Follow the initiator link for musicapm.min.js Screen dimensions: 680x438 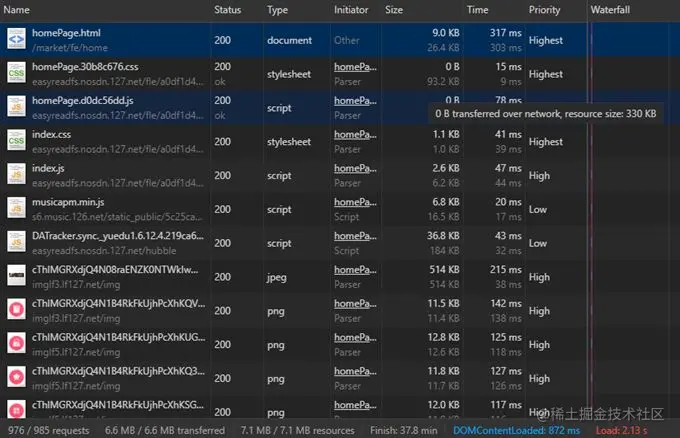pos(355,202)
